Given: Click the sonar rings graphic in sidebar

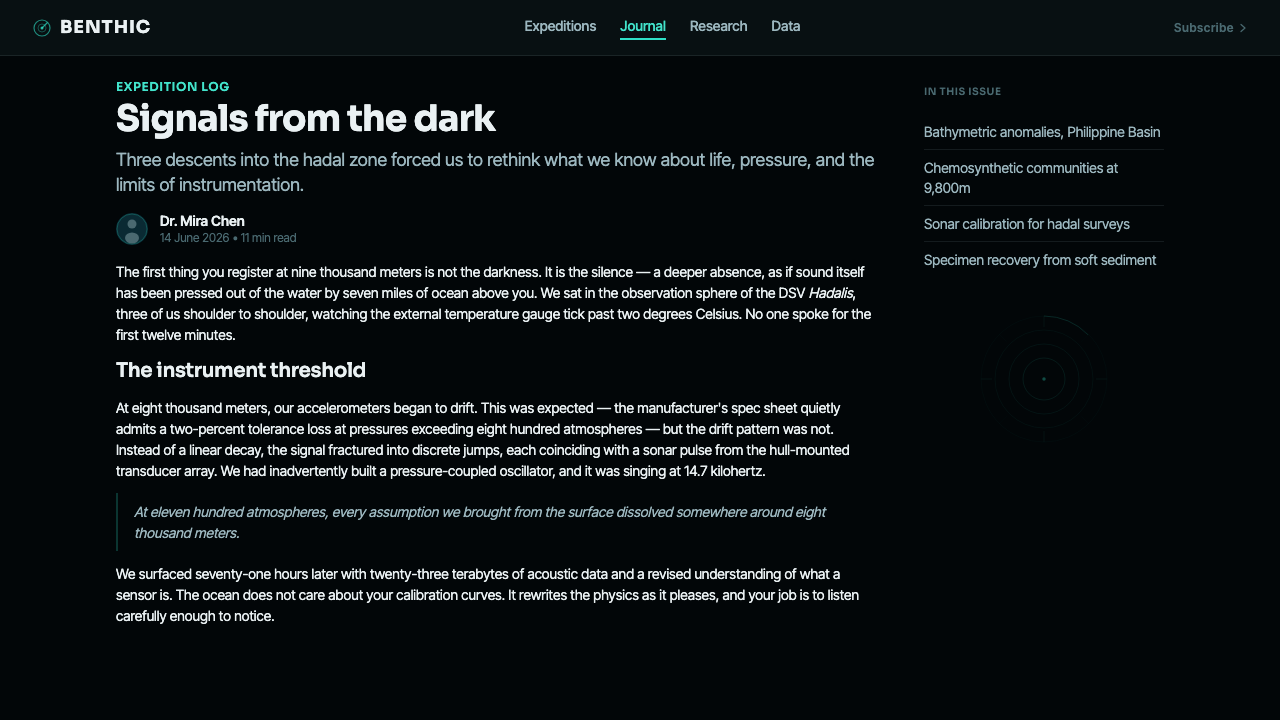Looking at the screenshot, I should (x=1044, y=379).
